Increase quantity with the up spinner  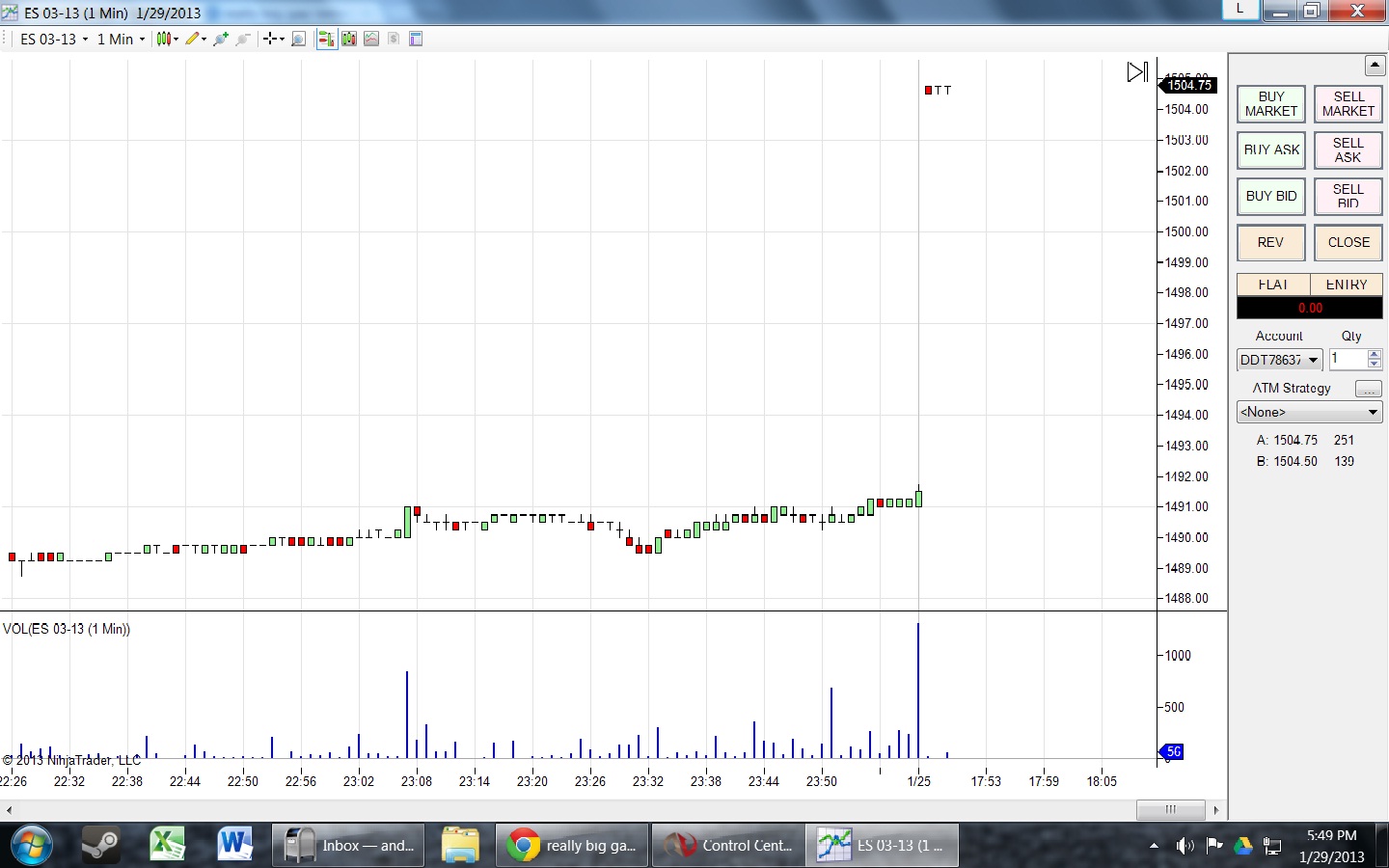pyautogui.click(x=1375, y=354)
